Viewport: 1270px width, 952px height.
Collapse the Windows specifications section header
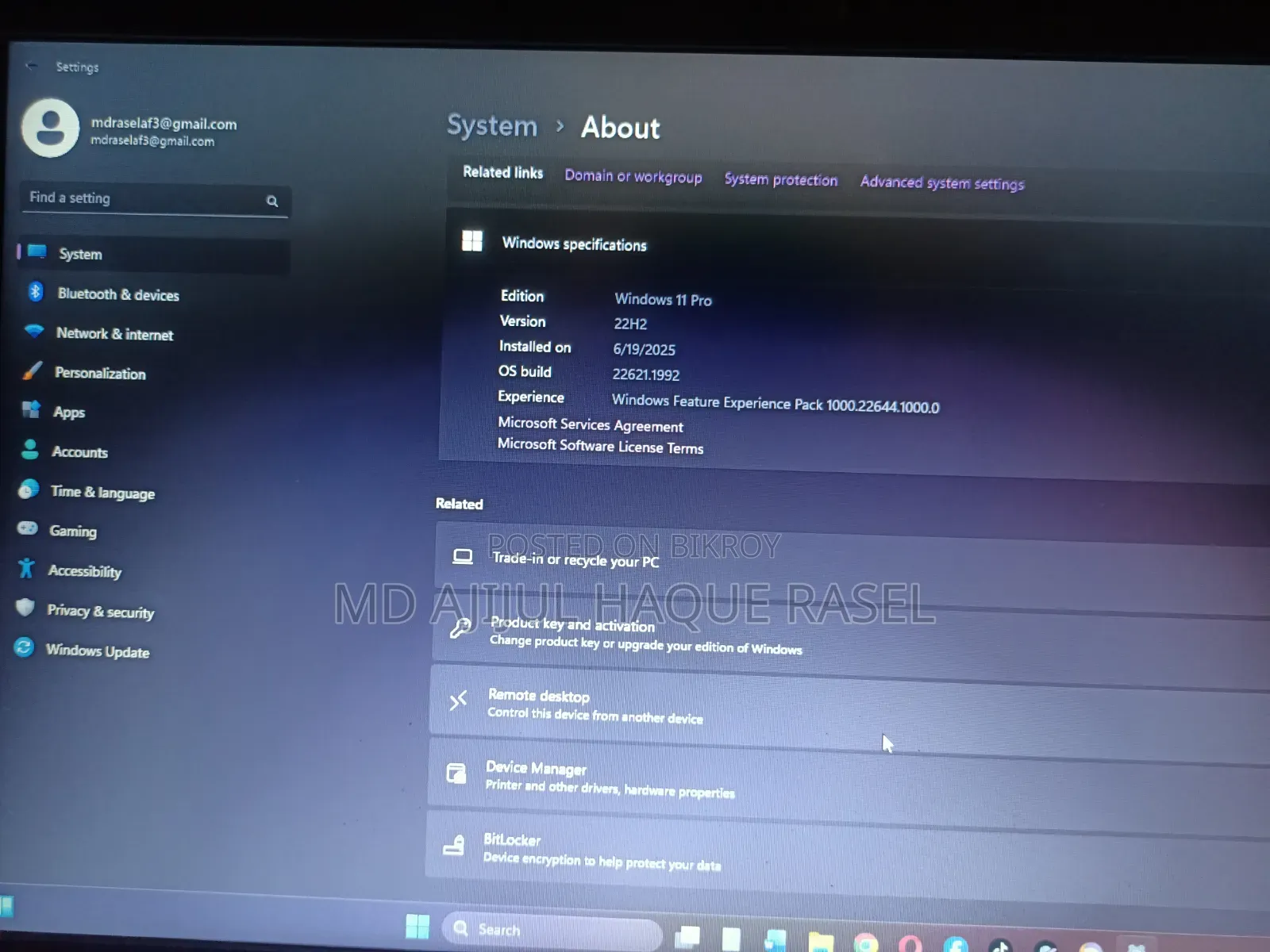click(x=857, y=245)
